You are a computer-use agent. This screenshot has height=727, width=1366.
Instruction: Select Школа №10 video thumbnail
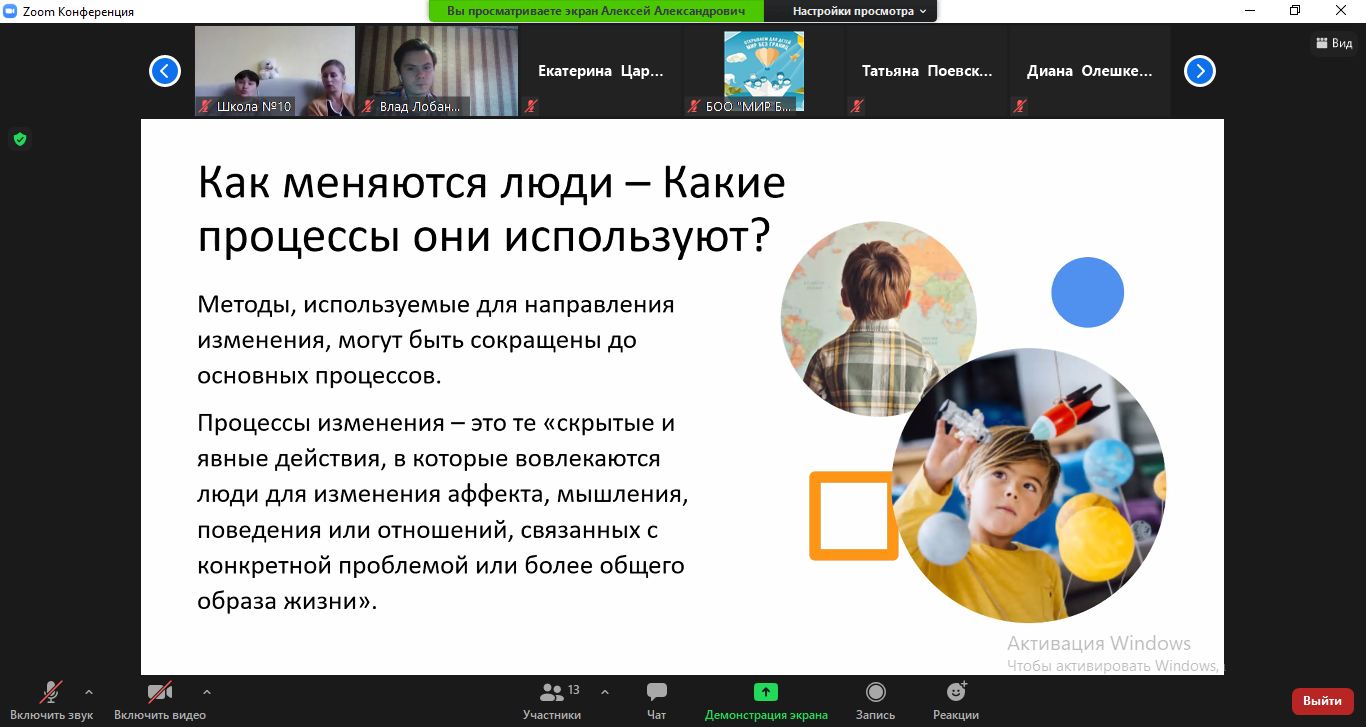click(x=274, y=71)
